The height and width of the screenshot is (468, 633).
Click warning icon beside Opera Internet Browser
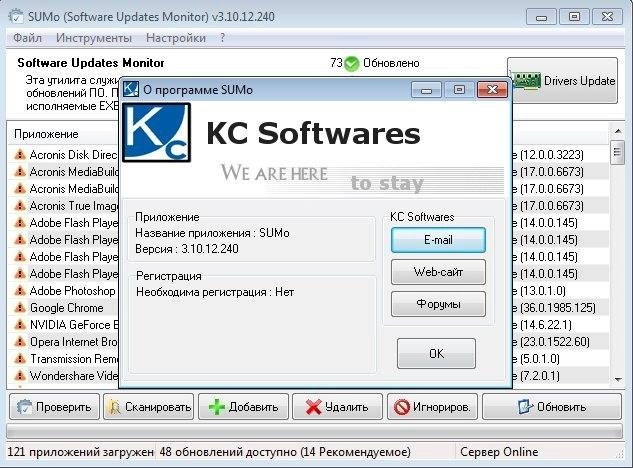20,342
